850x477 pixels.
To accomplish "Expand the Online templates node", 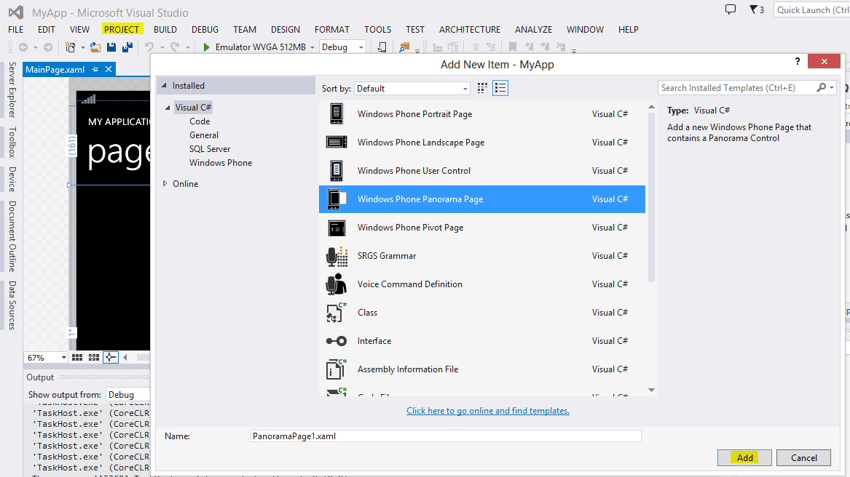I will point(165,184).
